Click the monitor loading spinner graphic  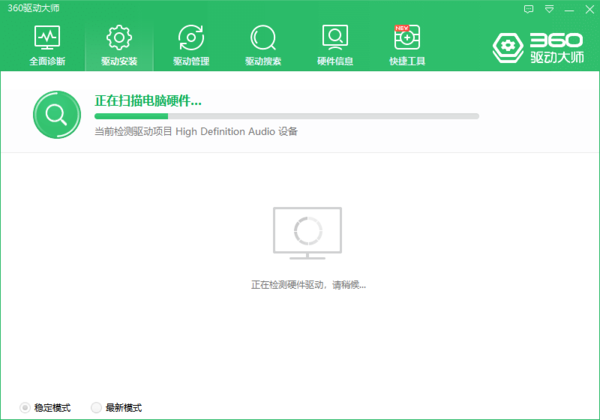coord(307,233)
